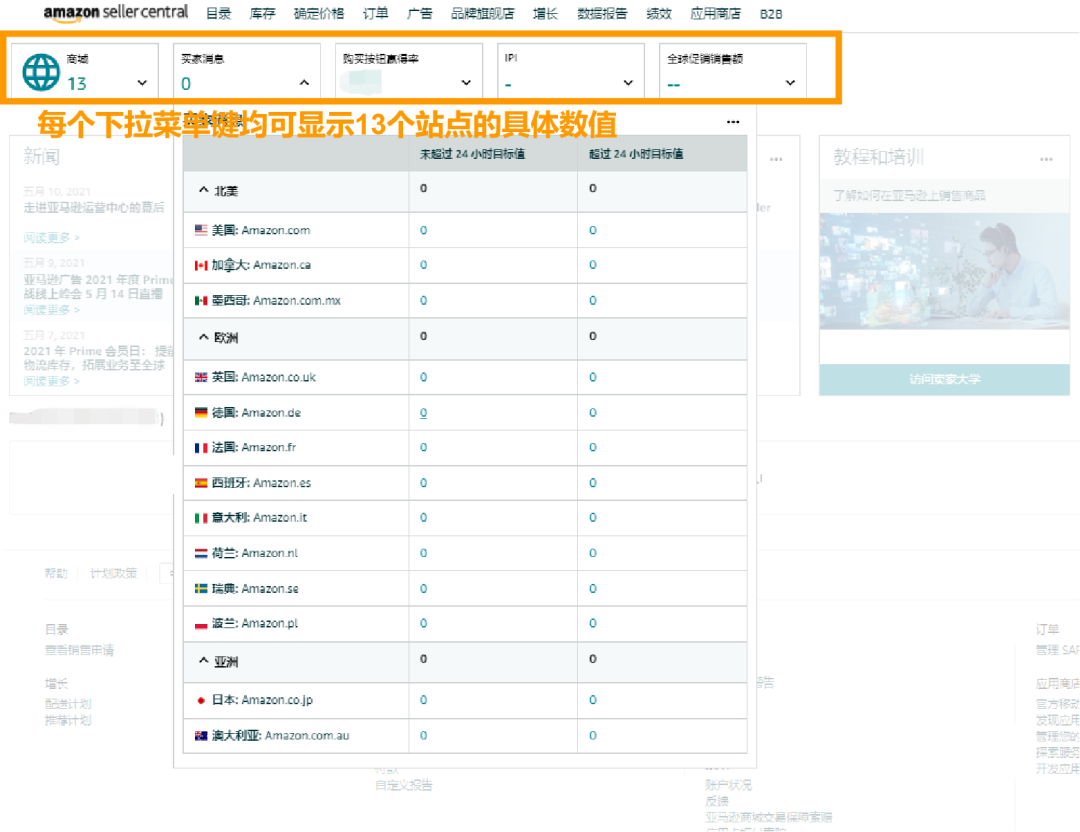1080x832 pixels.
Task: Click the Sweden flag icon
Action: click(x=201, y=588)
